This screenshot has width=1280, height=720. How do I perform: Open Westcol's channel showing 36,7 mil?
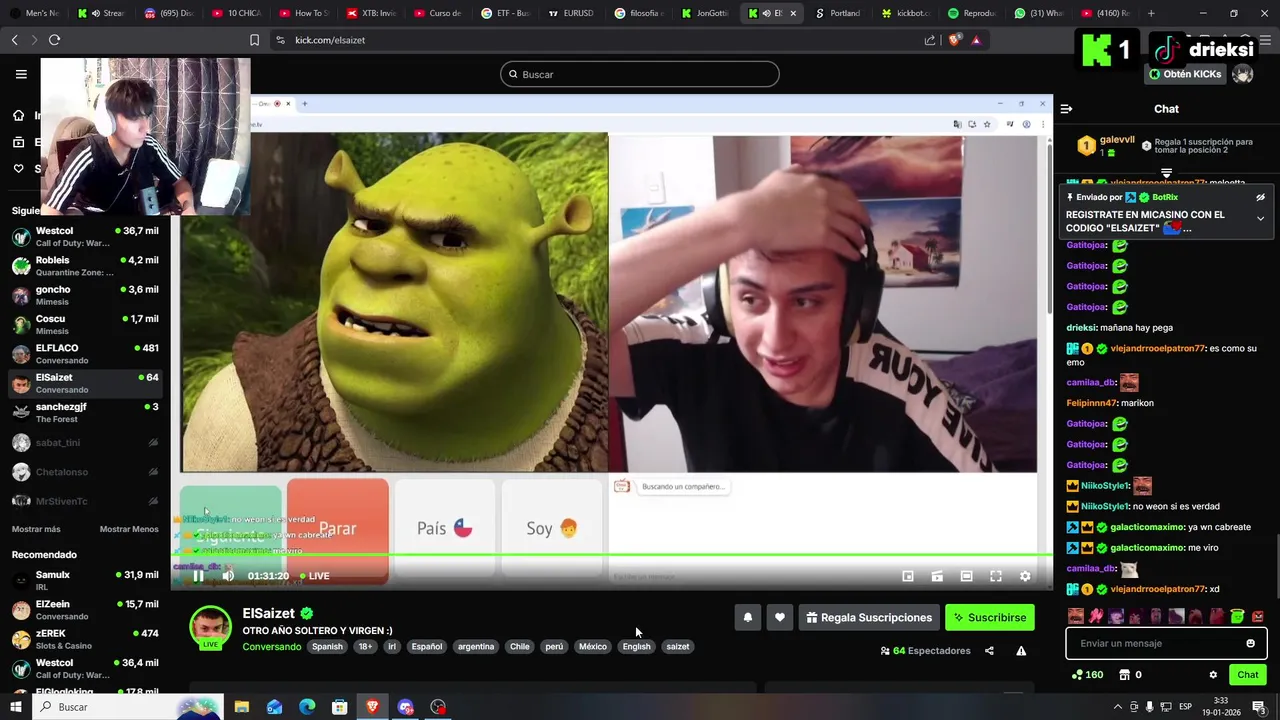click(85, 237)
